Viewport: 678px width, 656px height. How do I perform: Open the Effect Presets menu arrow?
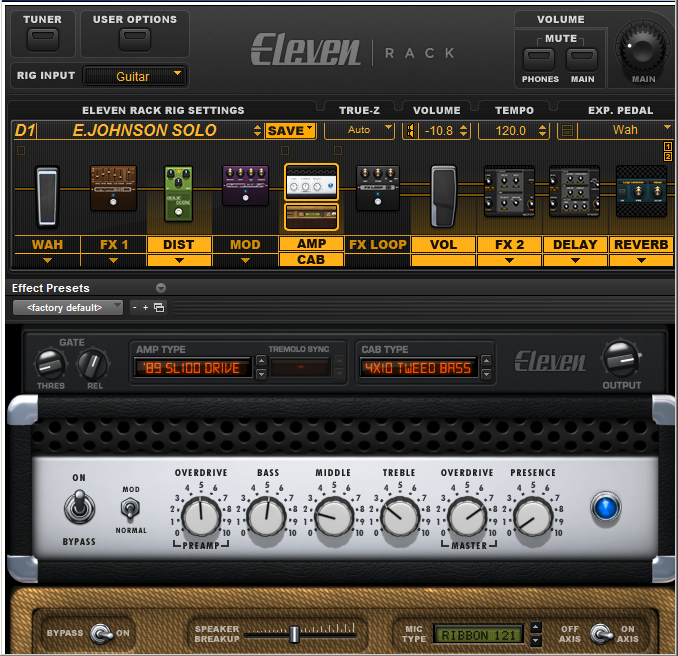(161, 288)
